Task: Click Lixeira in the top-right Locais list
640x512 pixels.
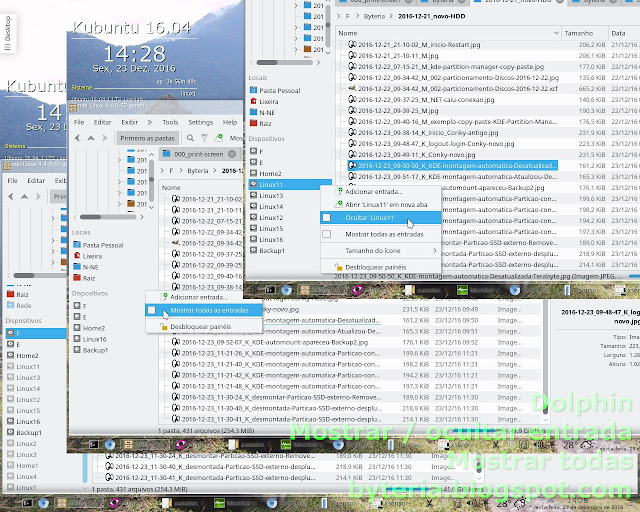Action: point(269,101)
